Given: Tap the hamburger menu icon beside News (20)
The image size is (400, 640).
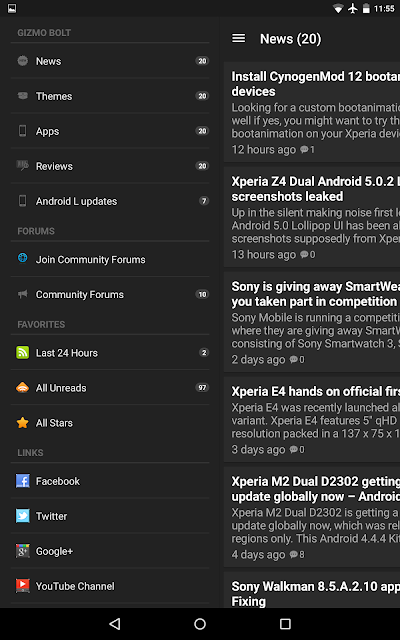Looking at the screenshot, I should [239, 38].
